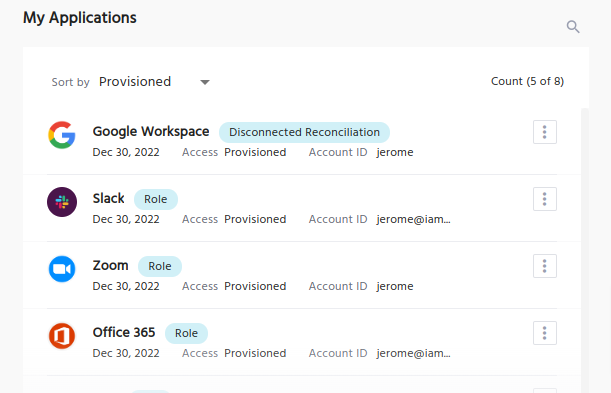Viewport: 611px width, 393px height.
Task: Click the applications list vertical scrollbar
Action: tap(585, 249)
